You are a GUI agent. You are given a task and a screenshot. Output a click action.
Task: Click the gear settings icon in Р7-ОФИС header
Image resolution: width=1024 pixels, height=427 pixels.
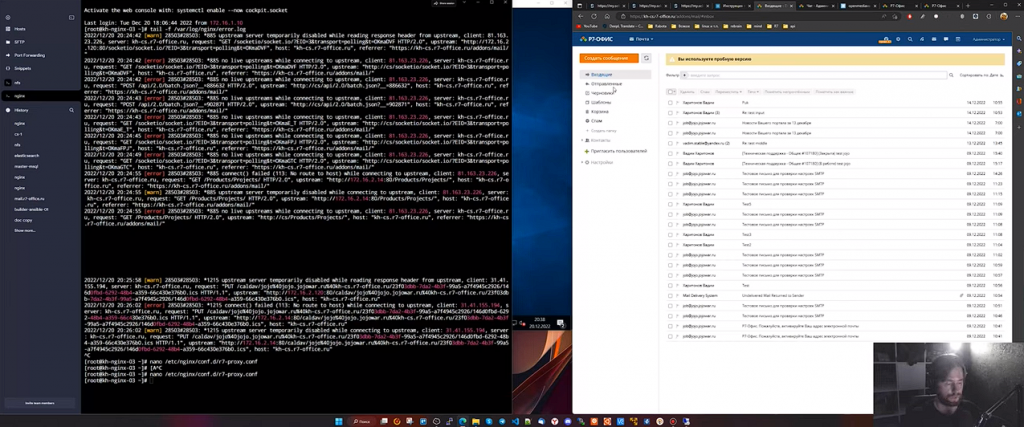898,39
